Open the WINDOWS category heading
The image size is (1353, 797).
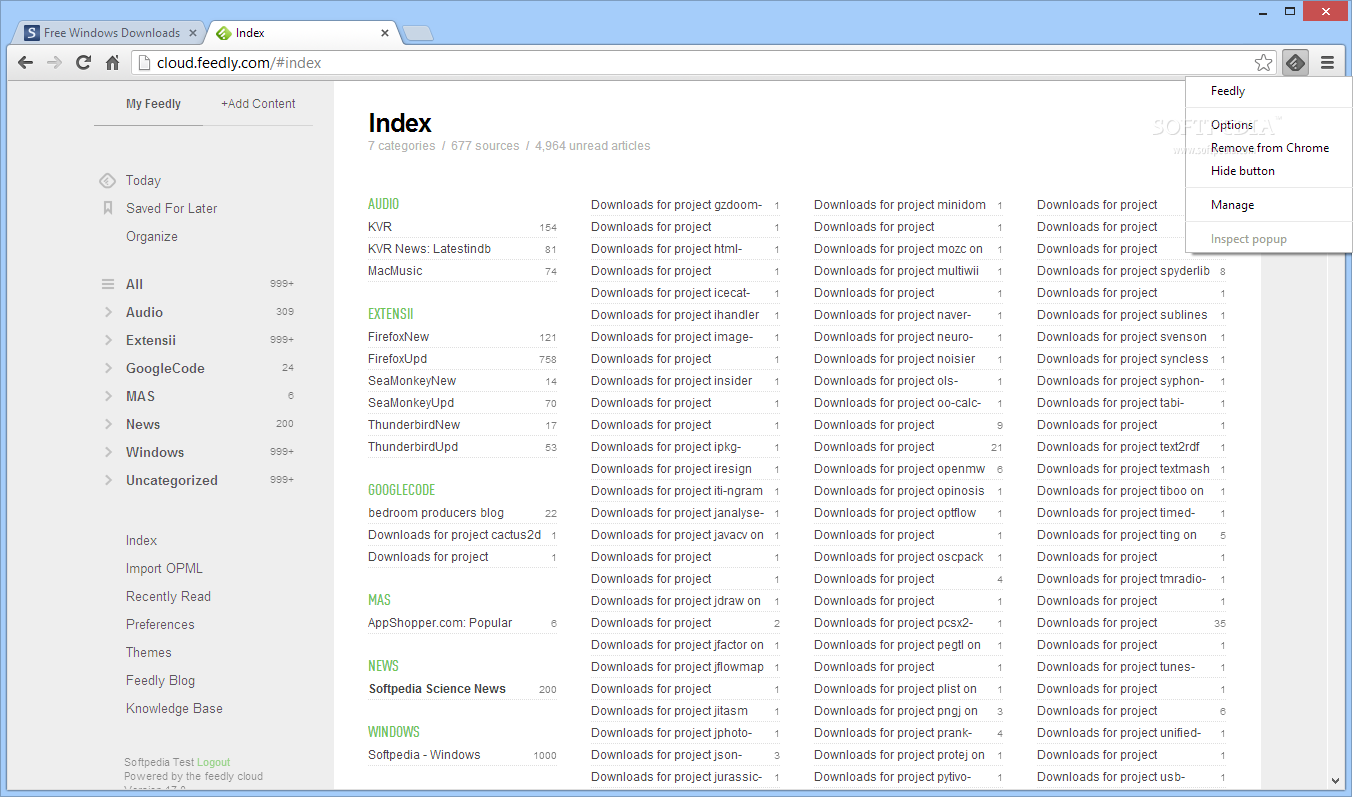[x=393, y=732]
